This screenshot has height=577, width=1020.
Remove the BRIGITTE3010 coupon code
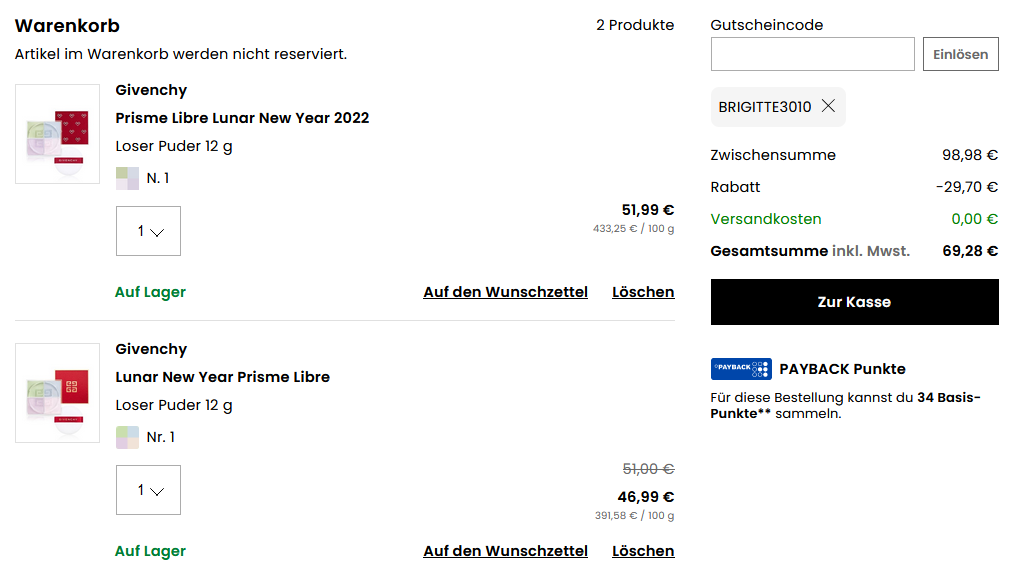[x=828, y=106]
